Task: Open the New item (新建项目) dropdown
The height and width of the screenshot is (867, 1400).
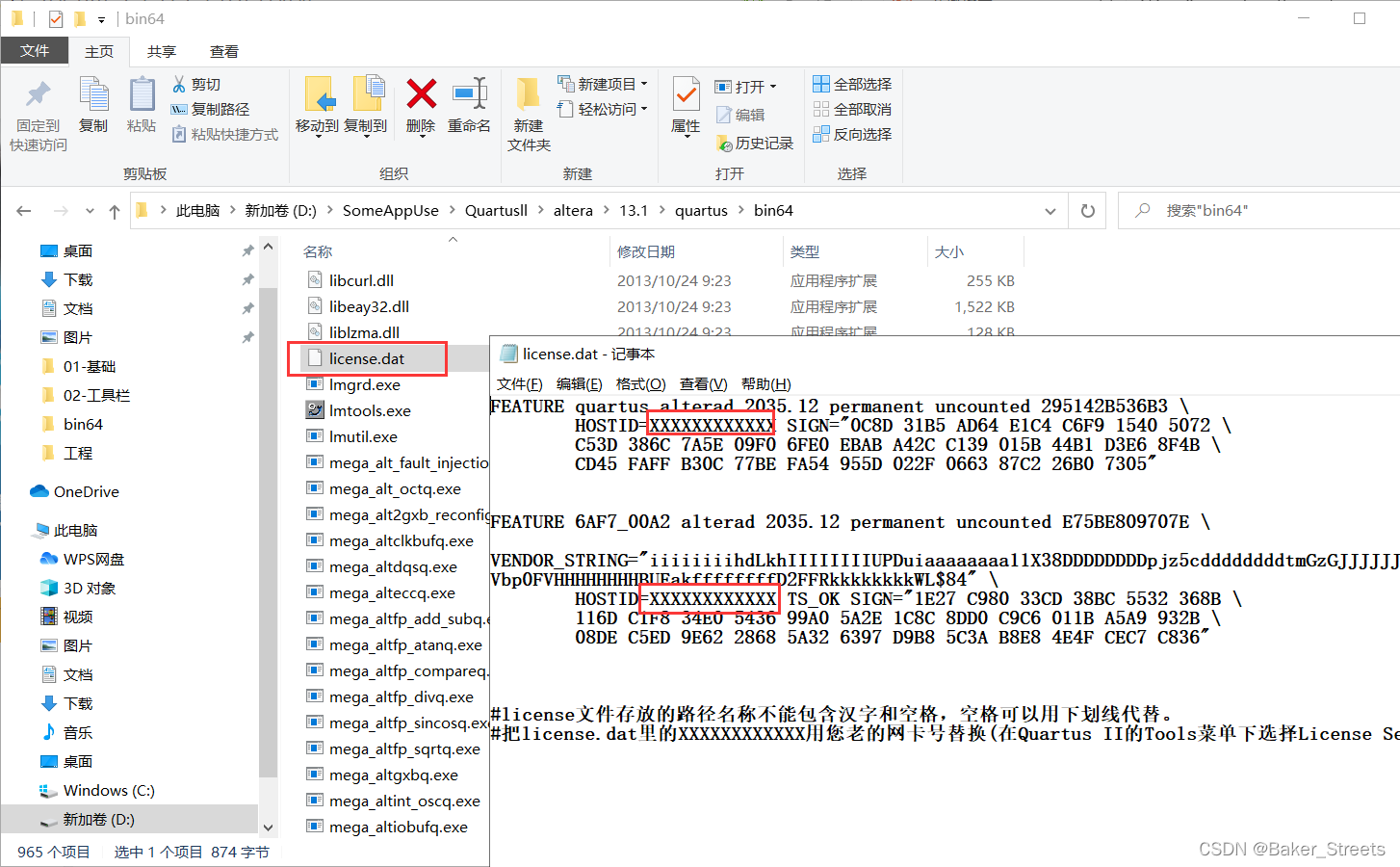Action: pyautogui.click(x=603, y=85)
